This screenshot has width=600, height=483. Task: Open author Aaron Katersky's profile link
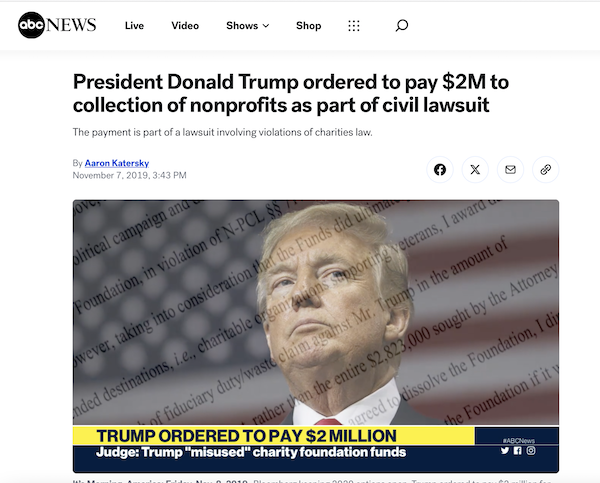pyautogui.click(x=117, y=163)
